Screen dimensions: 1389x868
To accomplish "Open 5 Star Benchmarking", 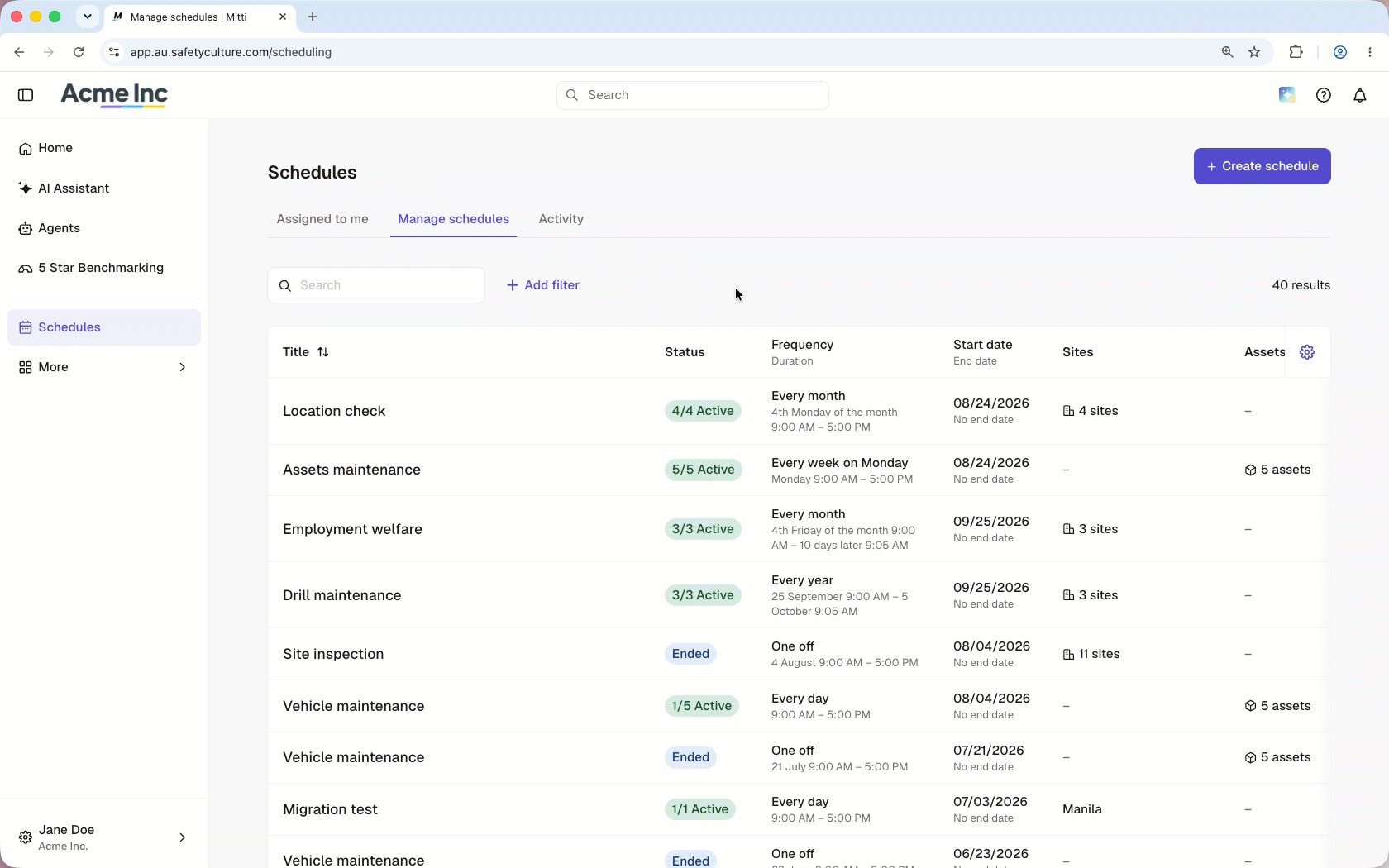I will coord(104,268).
